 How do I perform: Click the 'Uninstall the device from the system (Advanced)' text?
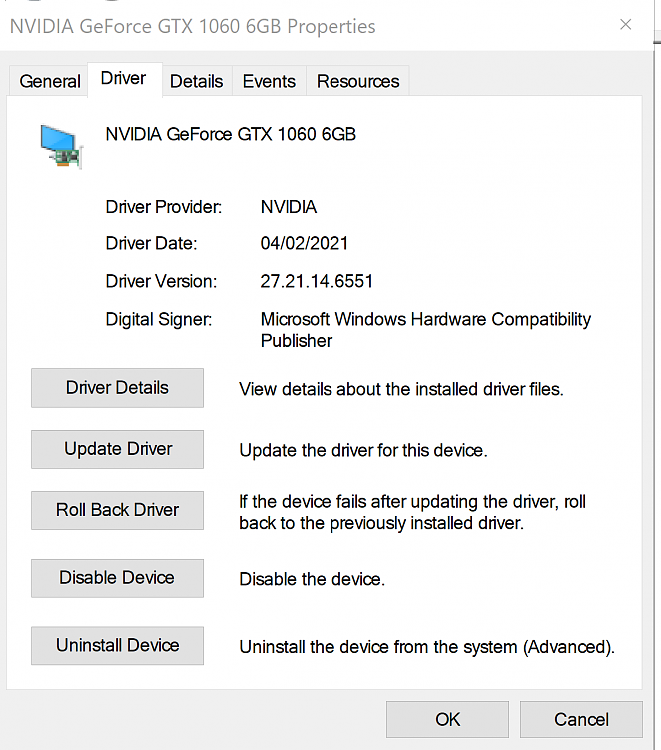coord(427,647)
